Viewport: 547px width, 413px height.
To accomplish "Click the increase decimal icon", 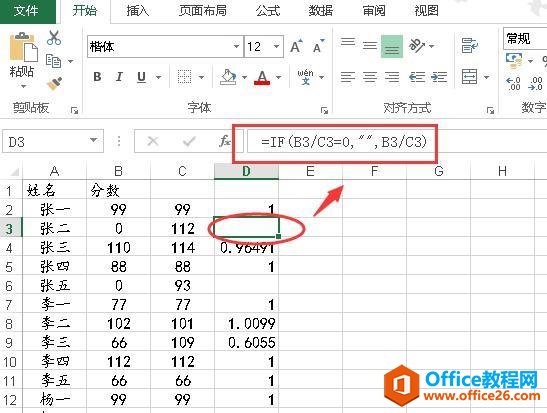I will point(514,84).
